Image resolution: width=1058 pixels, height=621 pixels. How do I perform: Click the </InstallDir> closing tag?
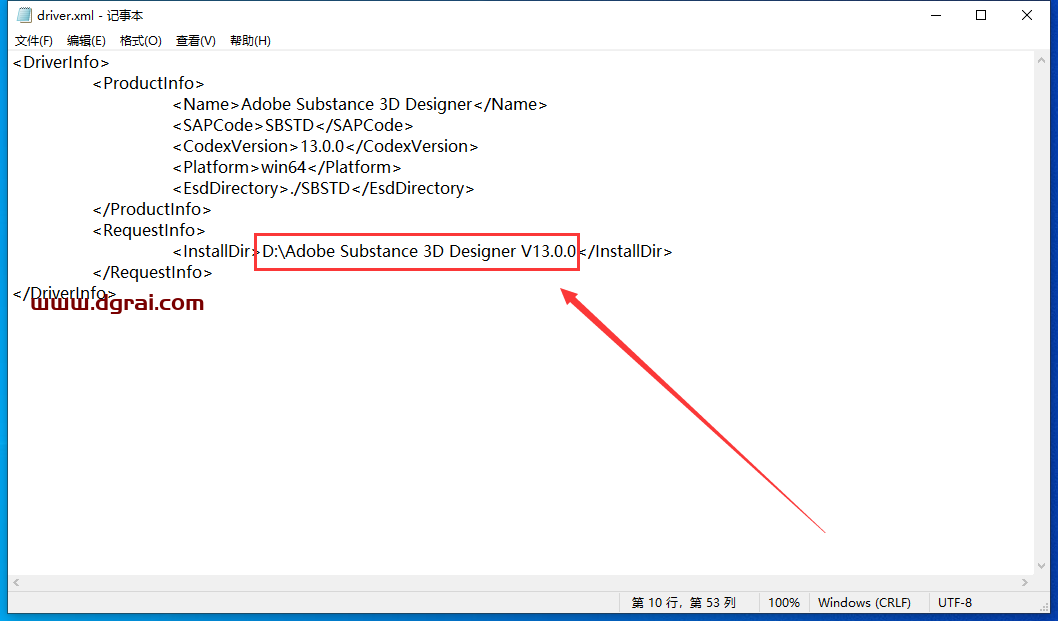pyautogui.click(x=625, y=251)
